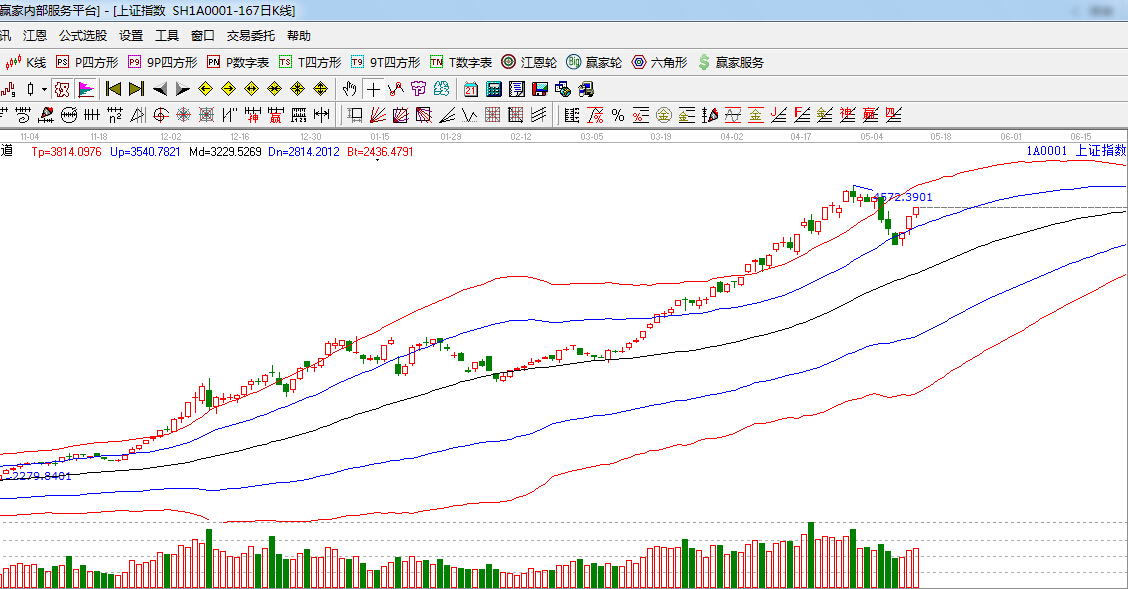Open the 帮助 menu
1128x589 pixels.
coord(298,35)
